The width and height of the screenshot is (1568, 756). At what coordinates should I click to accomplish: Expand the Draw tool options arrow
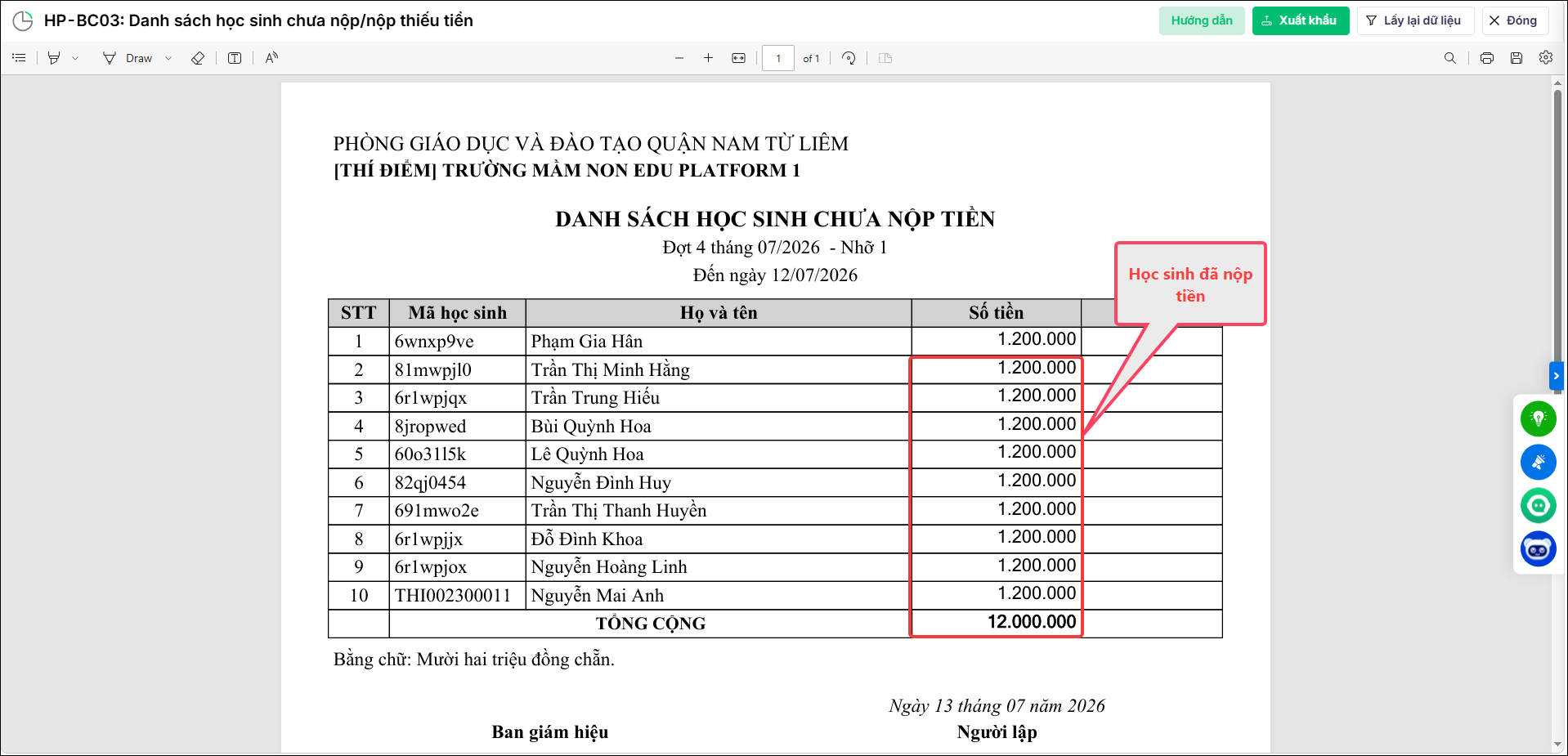(x=168, y=58)
